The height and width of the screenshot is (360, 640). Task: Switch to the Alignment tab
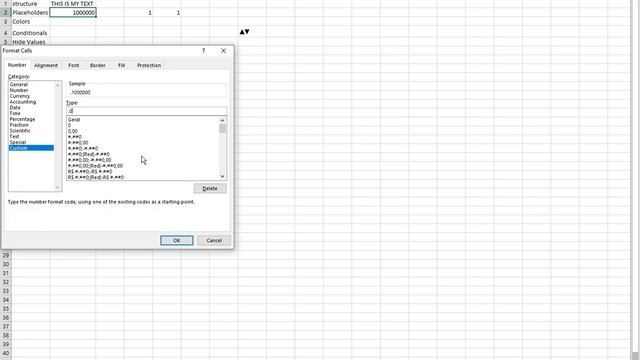click(46, 65)
